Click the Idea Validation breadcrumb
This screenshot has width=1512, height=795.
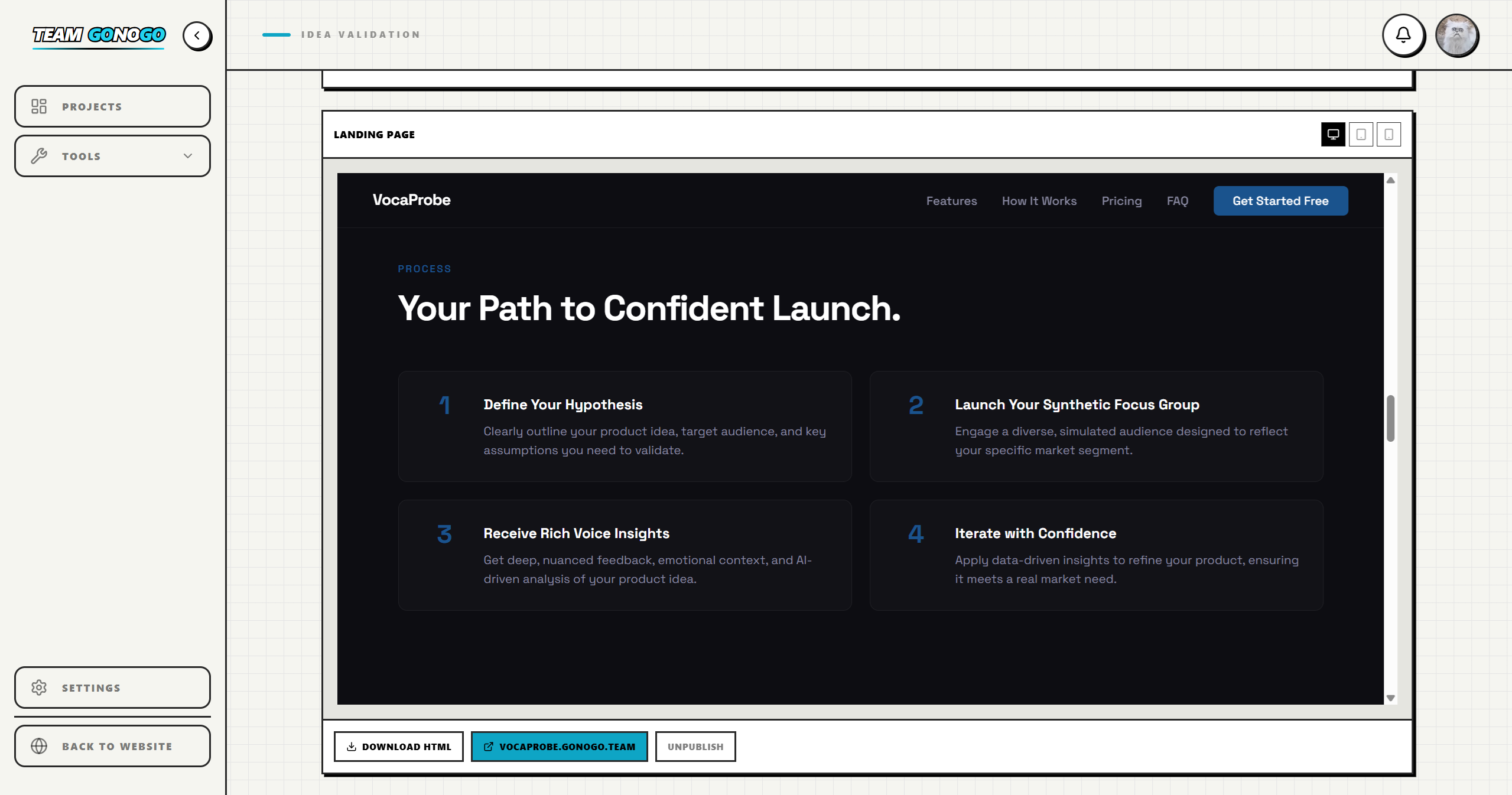point(360,35)
